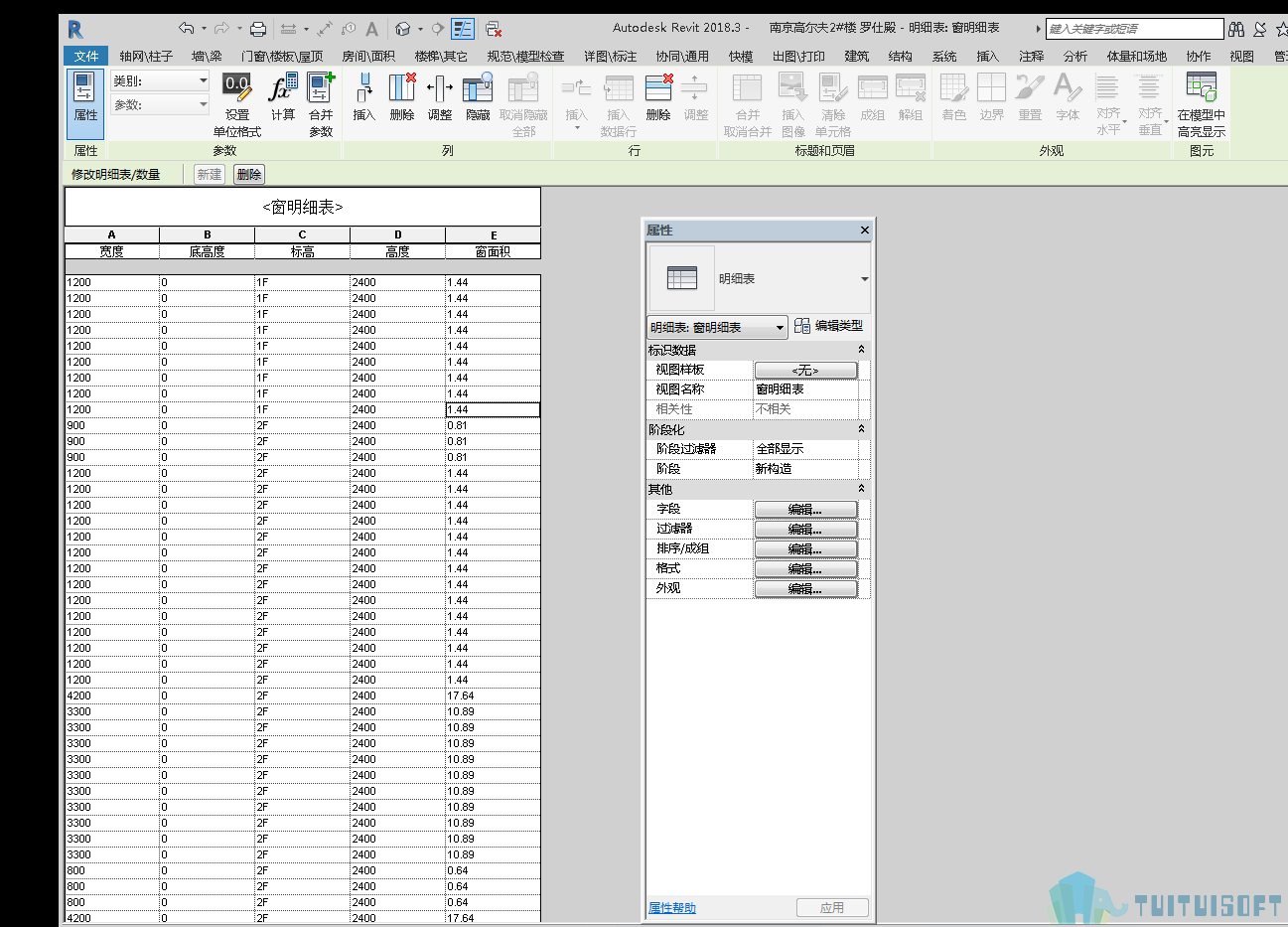Click 编辑 button for 过滤器 filter
The height and width of the screenshot is (927, 1288).
805,529
